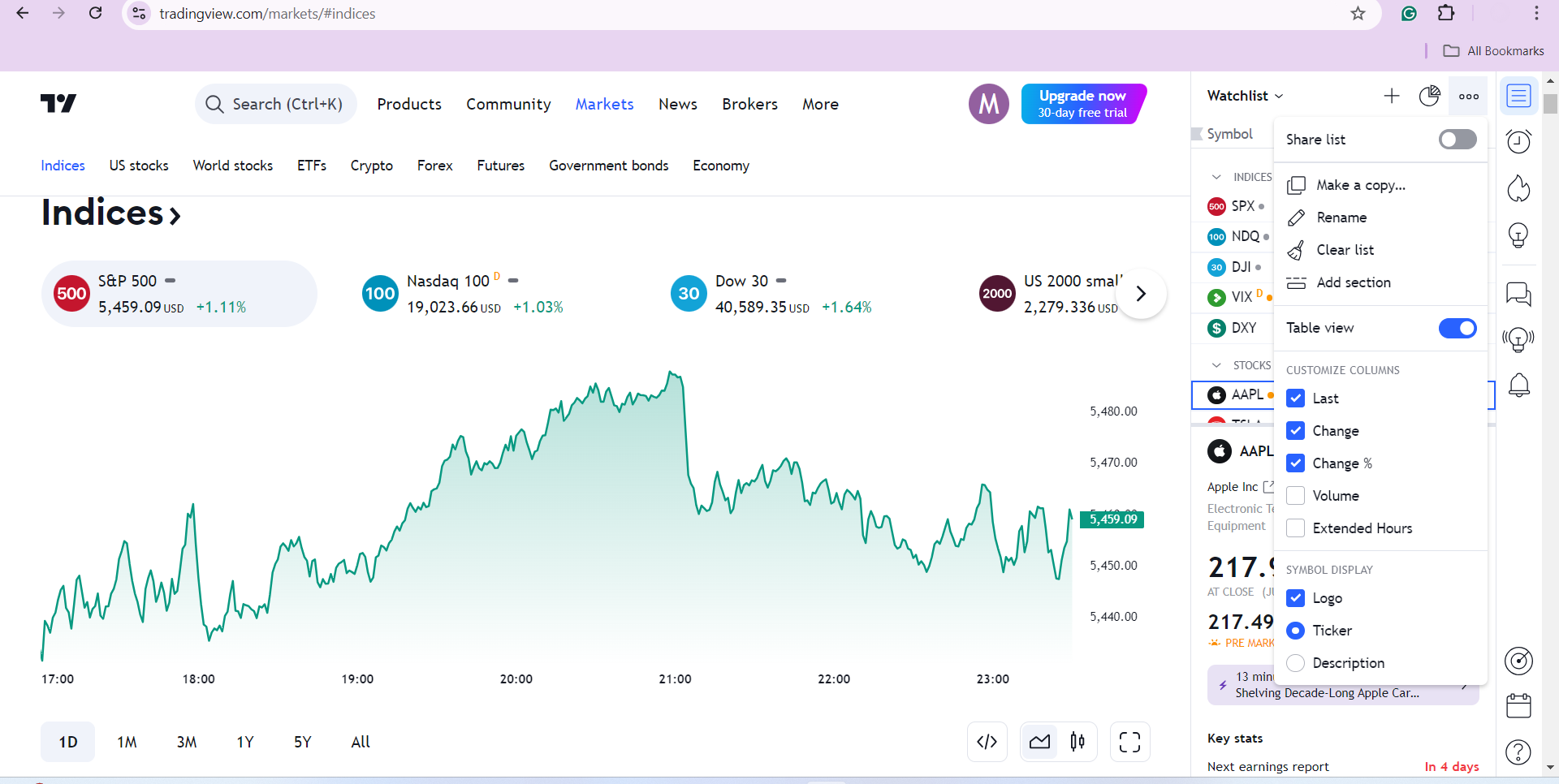Choose Rename in the watchlist menu
Screen dimensions: 1559x784
[1380, 218]
